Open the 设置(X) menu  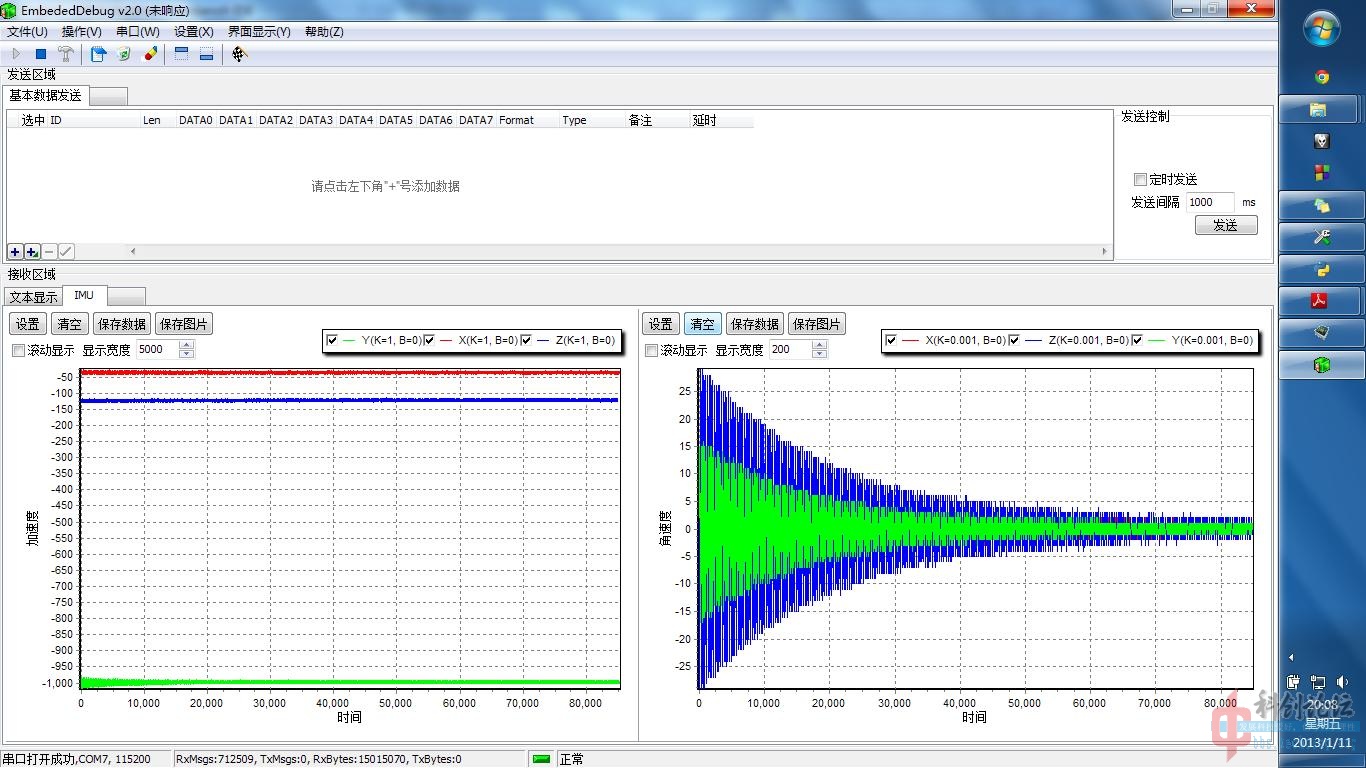coord(194,32)
